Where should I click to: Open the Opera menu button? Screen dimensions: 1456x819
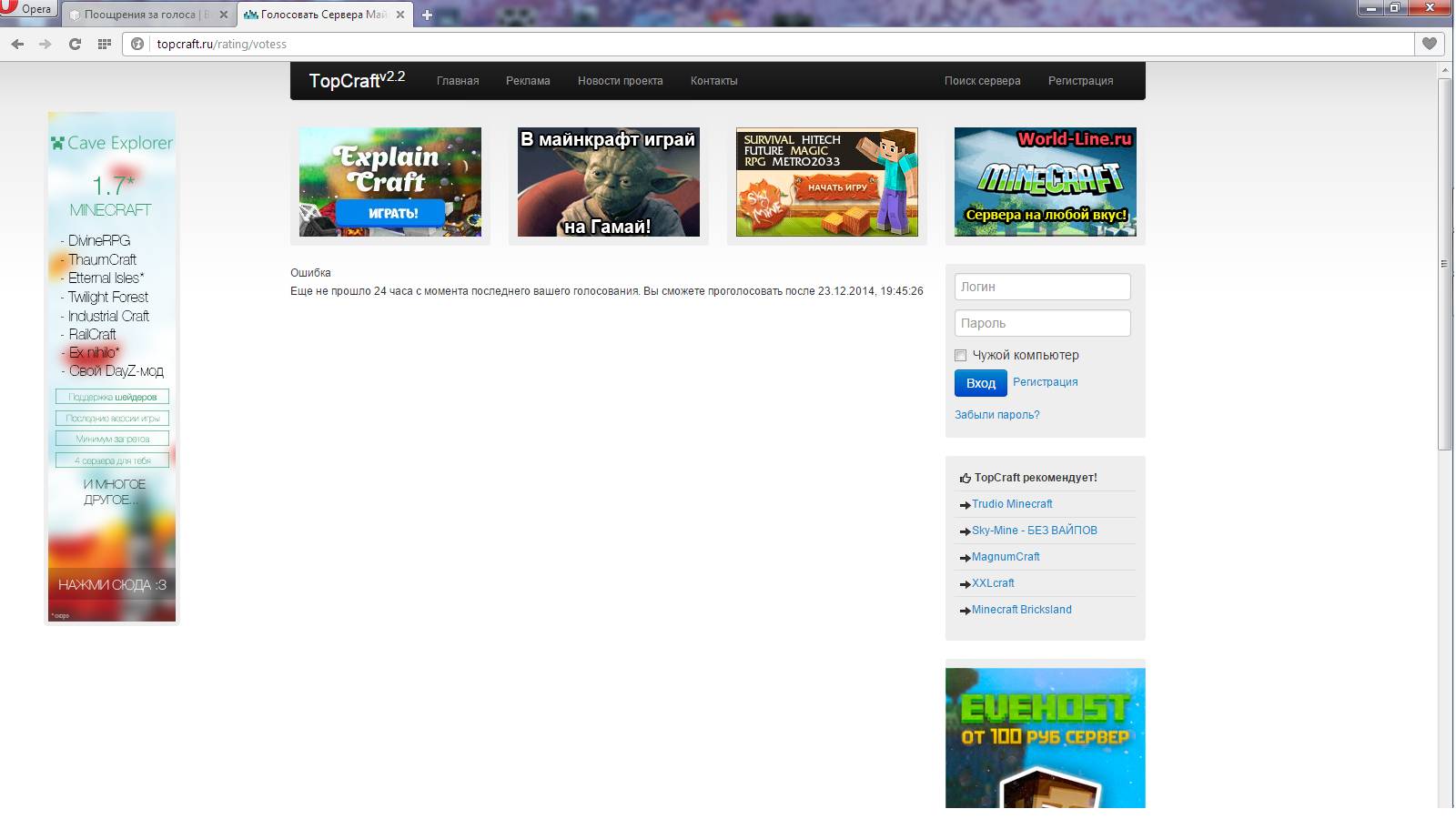click(x=27, y=9)
